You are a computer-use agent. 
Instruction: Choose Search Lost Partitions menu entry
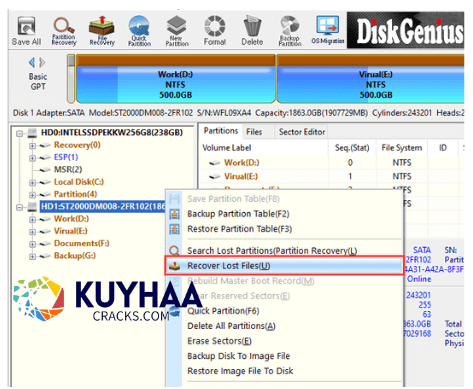[x=272, y=251]
